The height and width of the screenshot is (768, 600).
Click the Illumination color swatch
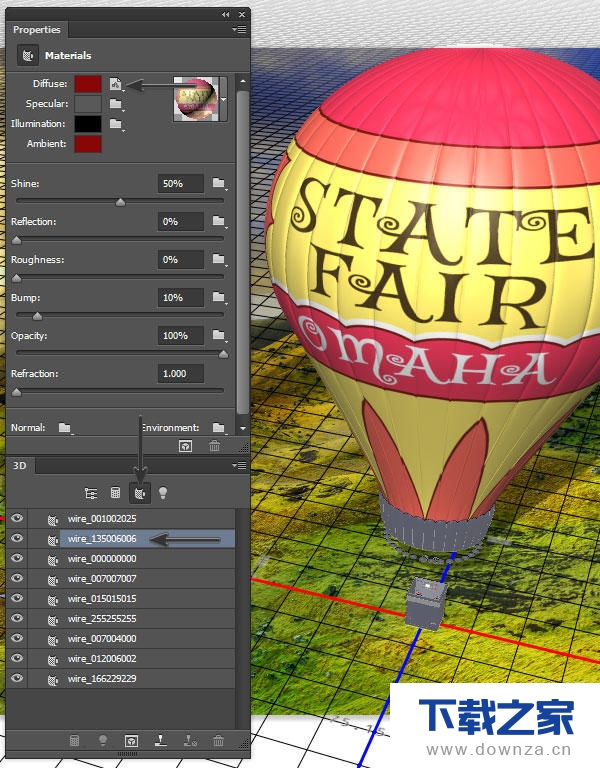point(88,124)
